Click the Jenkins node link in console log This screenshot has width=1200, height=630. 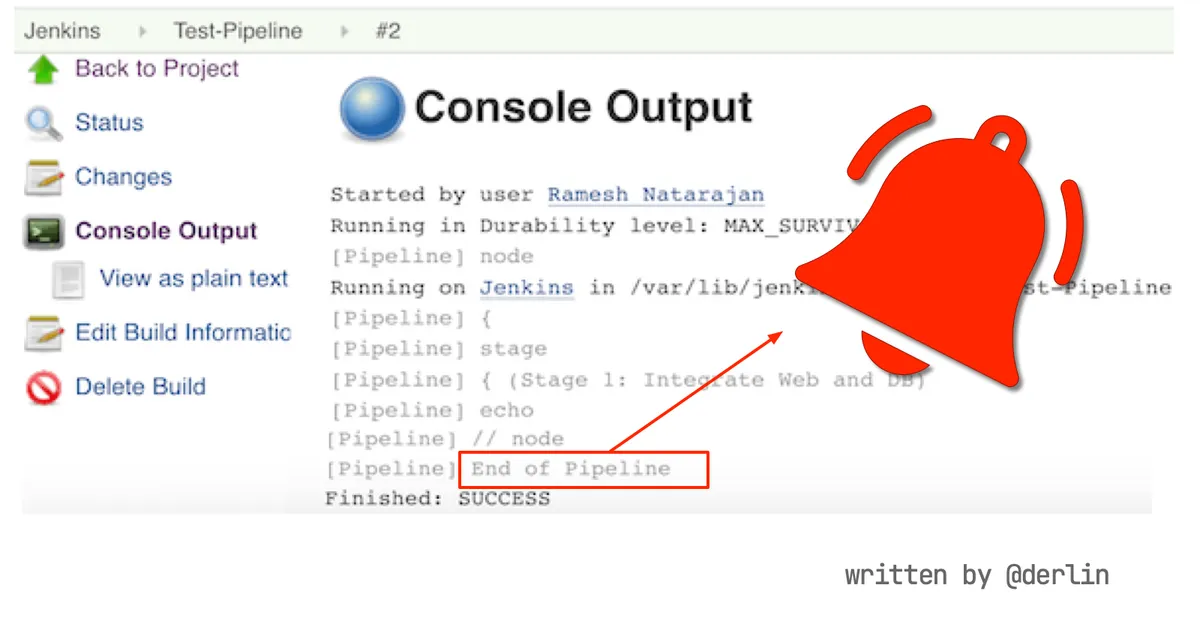tap(526, 288)
